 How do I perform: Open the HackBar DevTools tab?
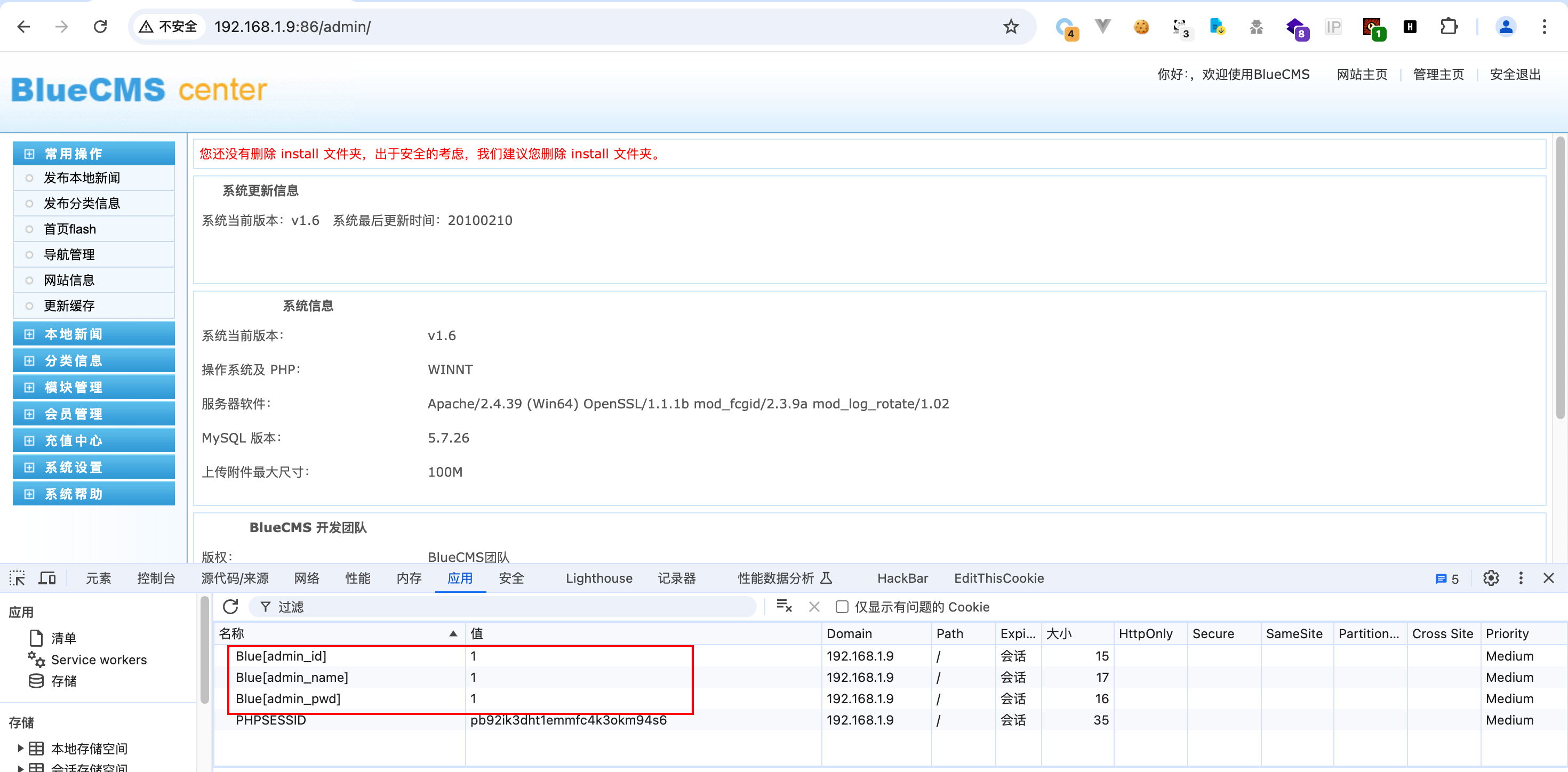click(902, 578)
